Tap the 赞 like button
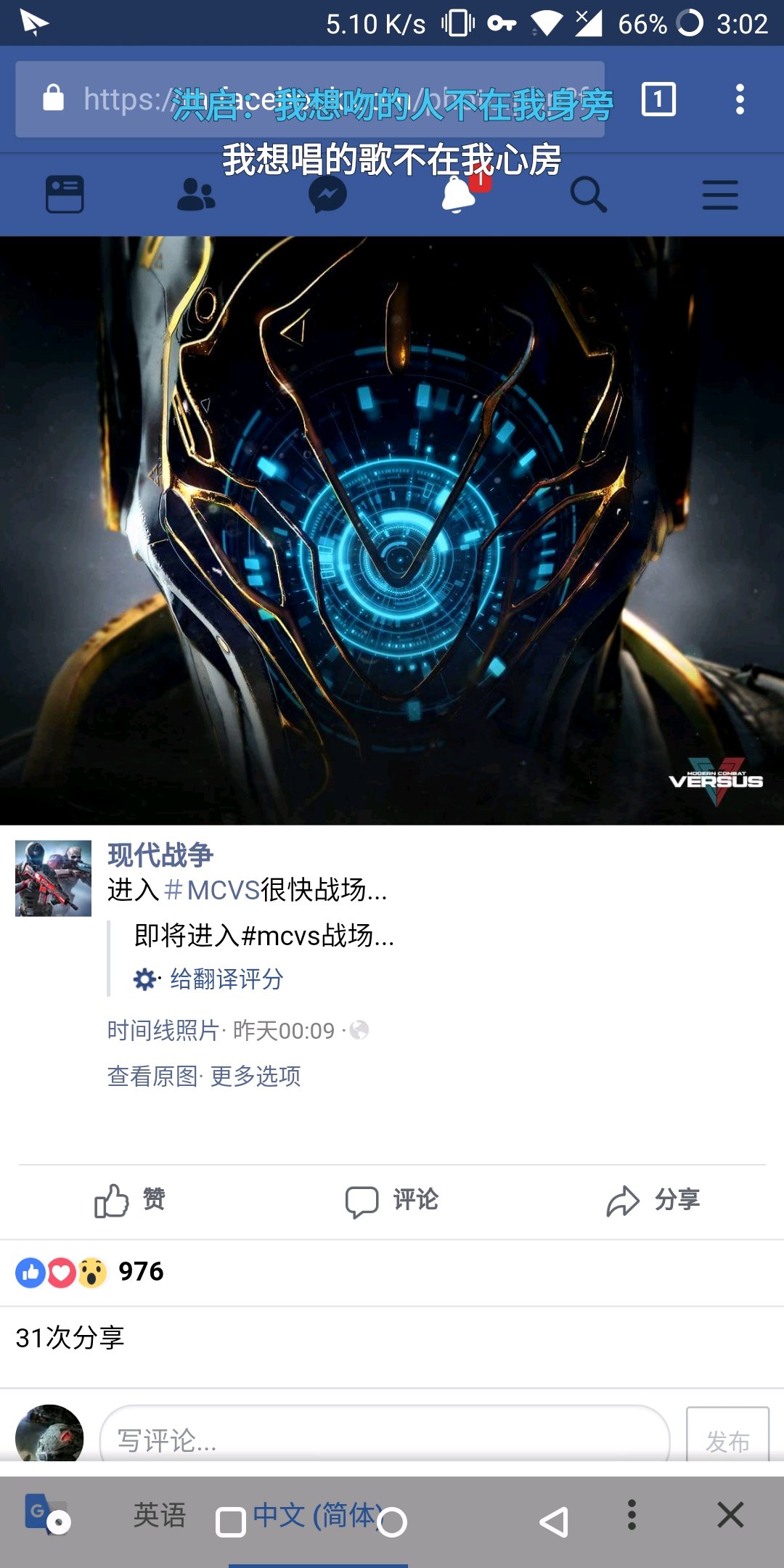This screenshot has width=784, height=1568. pos(130,1201)
